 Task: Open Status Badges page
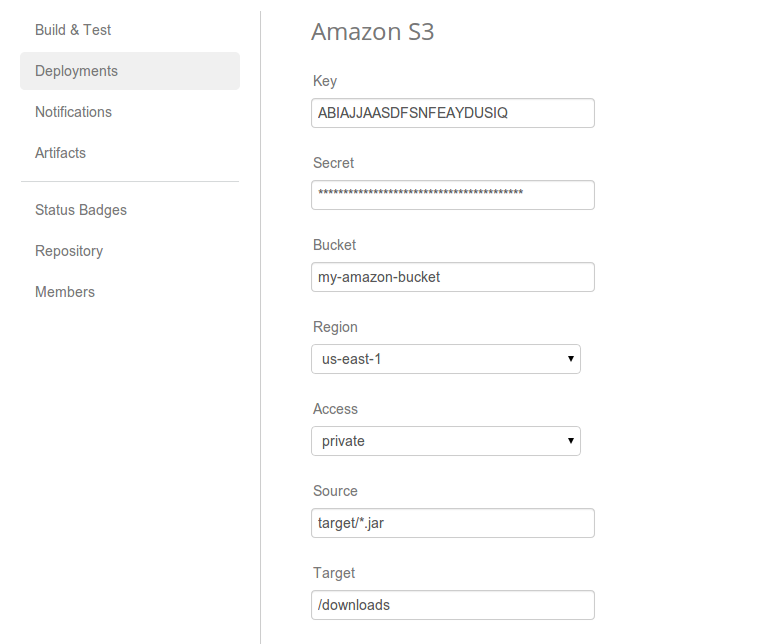pos(81,210)
